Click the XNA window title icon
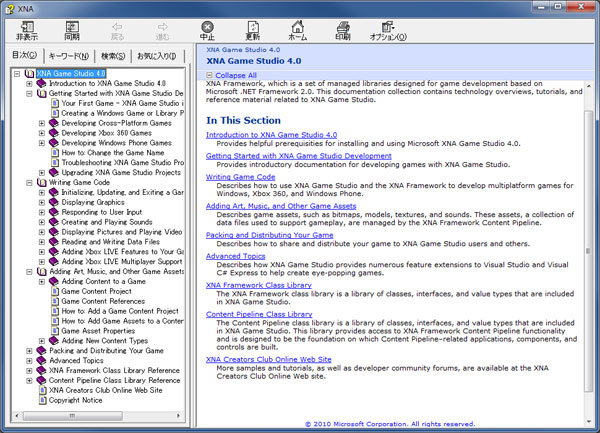Viewport: 600px width, 433px height. (x=10, y=8)
